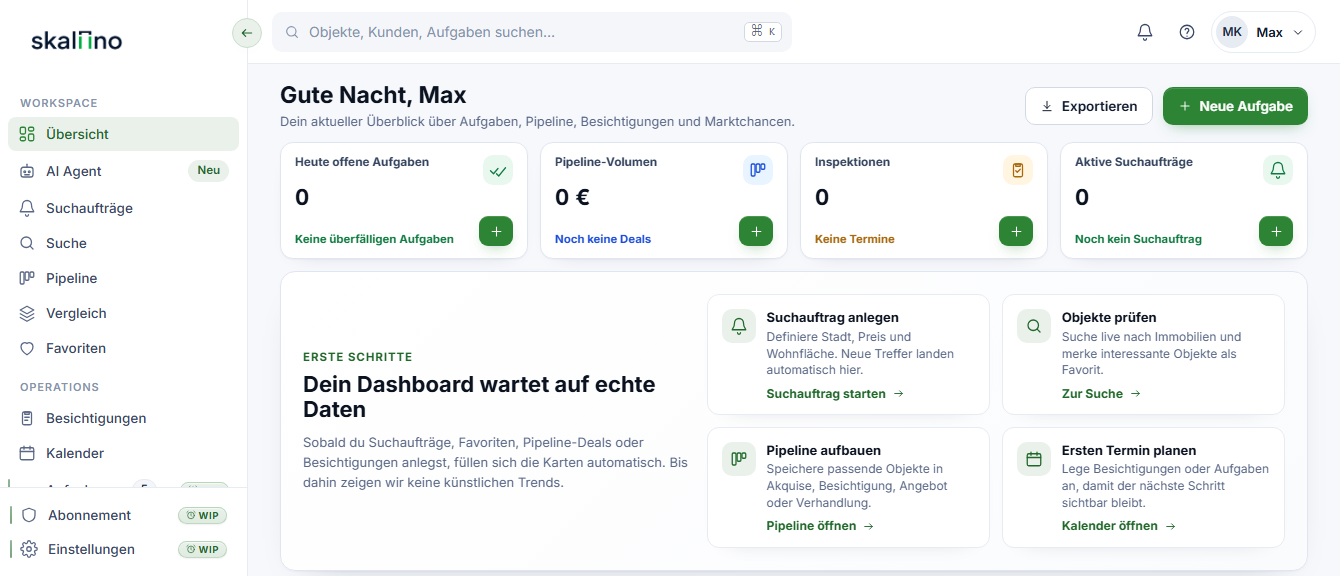This screenshot has height=576, width=1340.
Task: Click the bell icon beside Suchauftrag anlegen
Action: pos(739,326)
